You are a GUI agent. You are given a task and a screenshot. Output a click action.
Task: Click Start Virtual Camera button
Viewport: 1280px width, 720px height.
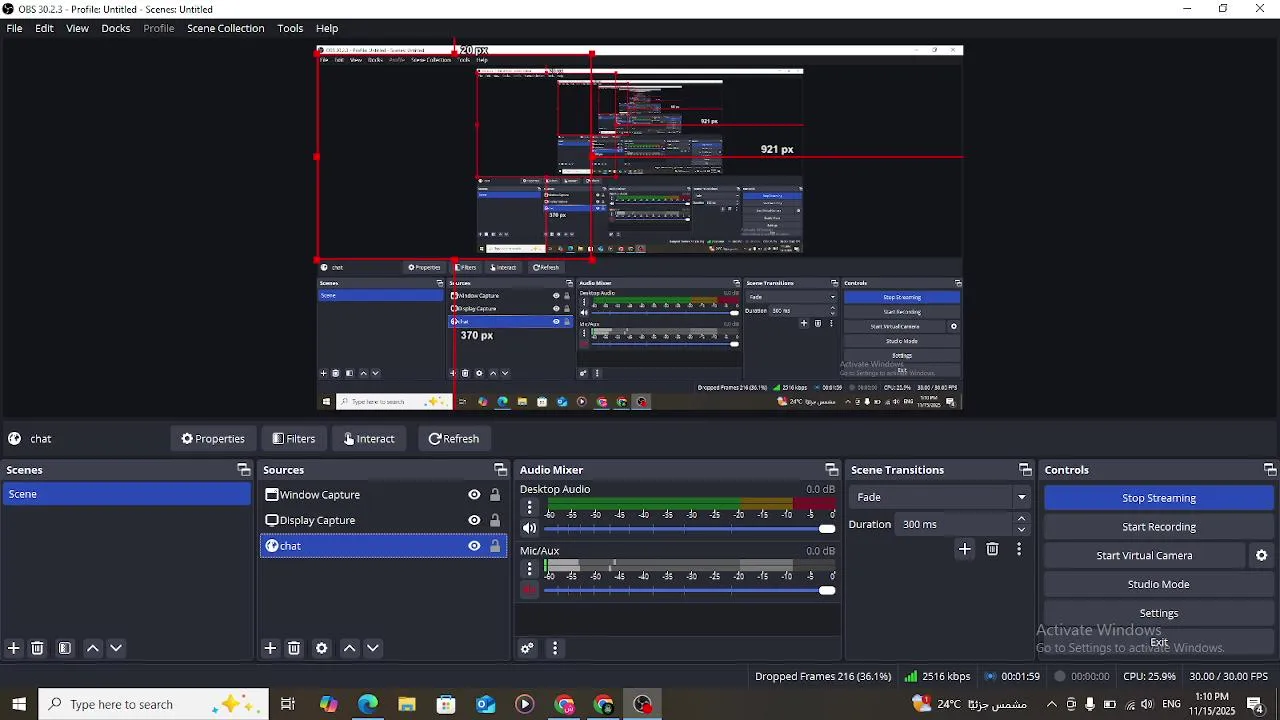tap(1144, 555)
